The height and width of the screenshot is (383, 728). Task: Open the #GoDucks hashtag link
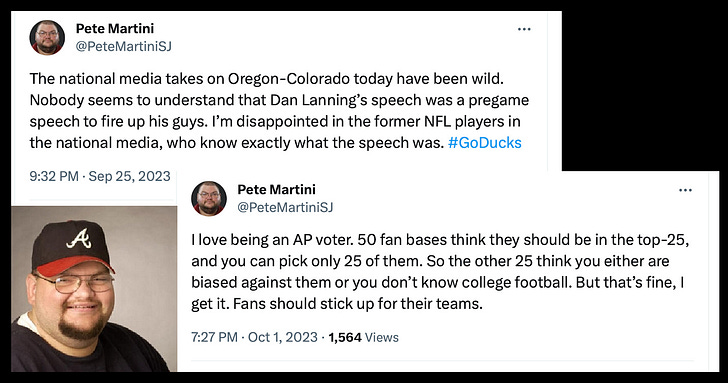485,143
